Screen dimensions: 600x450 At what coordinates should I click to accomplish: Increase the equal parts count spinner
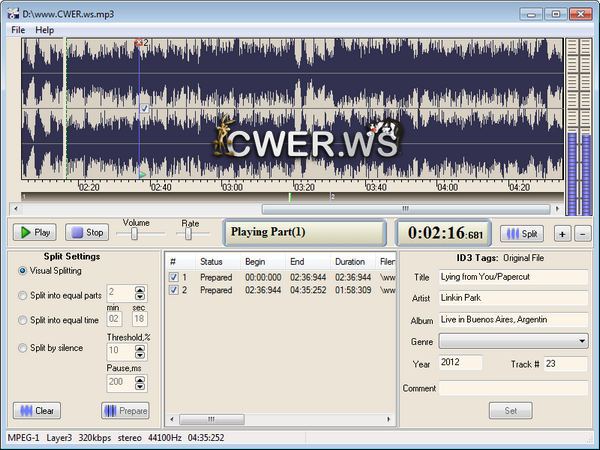point(140,289)
